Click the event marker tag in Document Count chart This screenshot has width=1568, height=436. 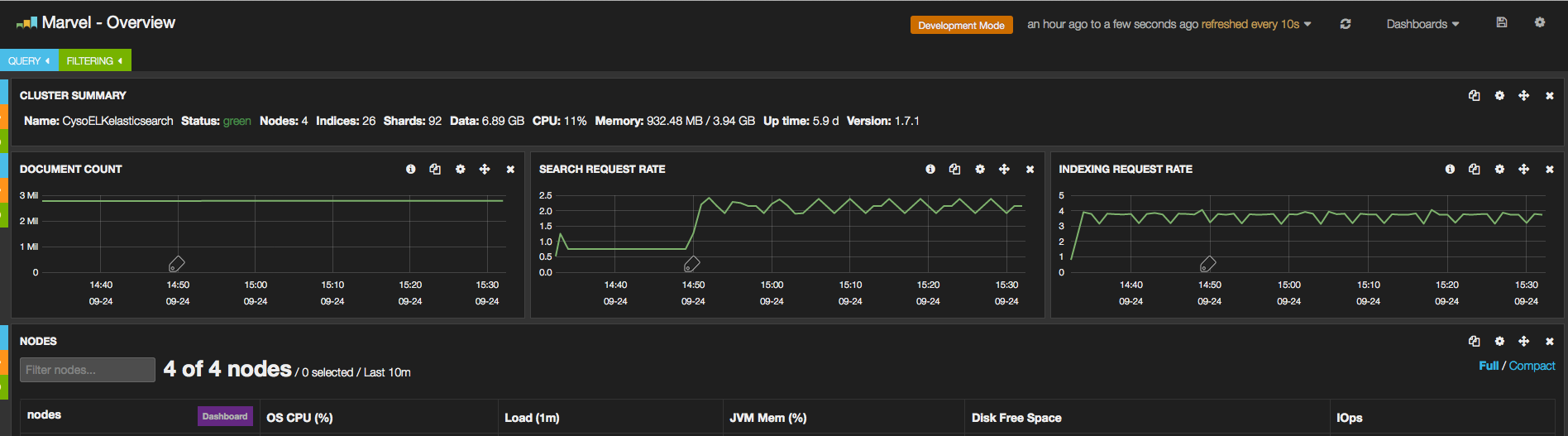176,264
